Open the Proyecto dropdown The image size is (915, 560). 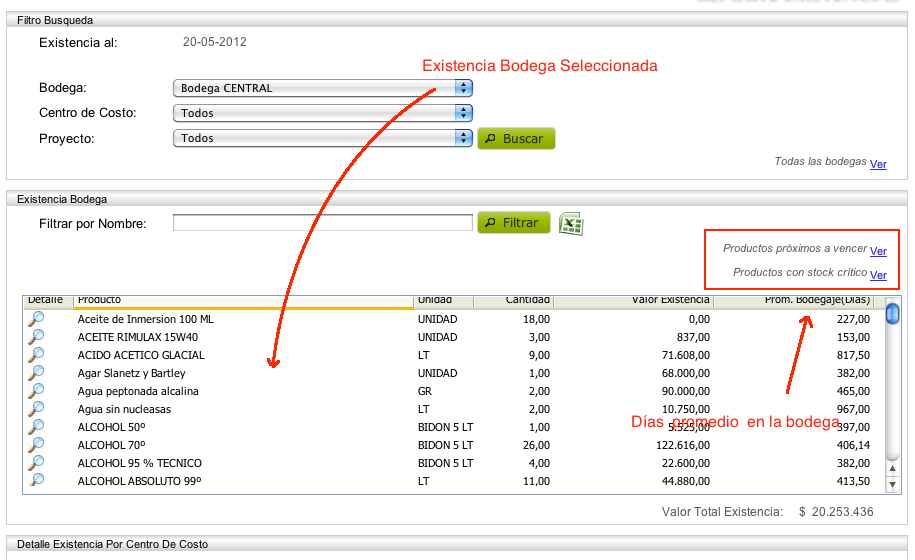[x=323, y=138]
